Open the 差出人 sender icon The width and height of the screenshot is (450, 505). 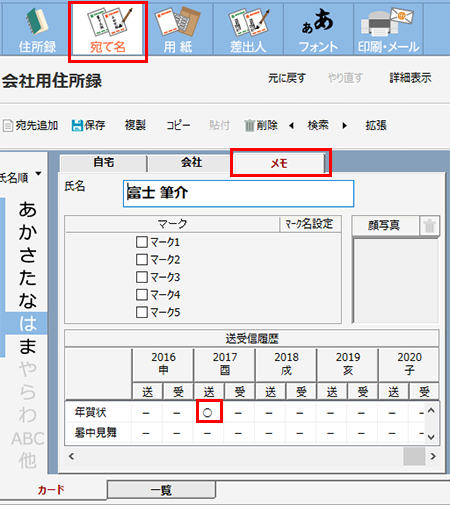pos(248,29)
